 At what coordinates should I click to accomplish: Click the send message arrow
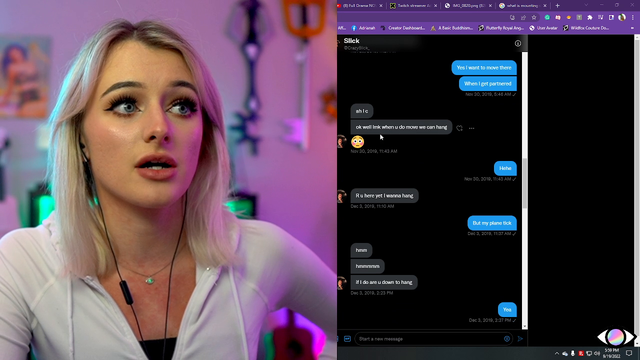(520, 339)
